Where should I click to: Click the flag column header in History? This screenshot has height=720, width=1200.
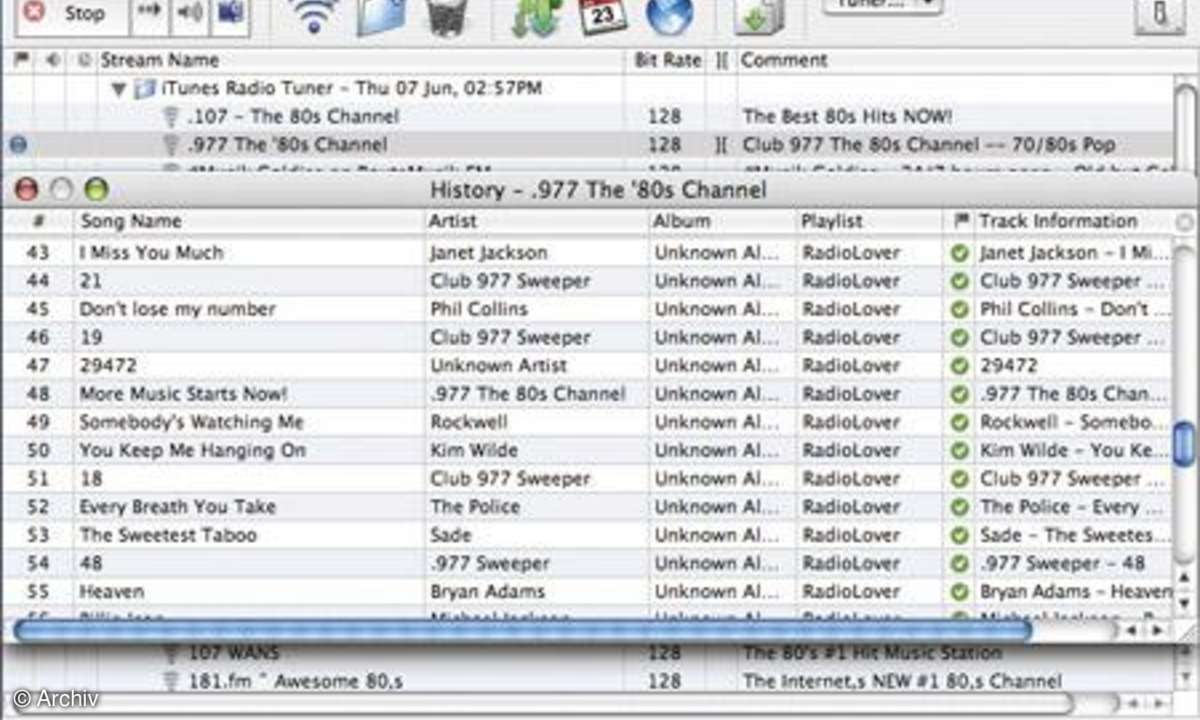[959, 221]
